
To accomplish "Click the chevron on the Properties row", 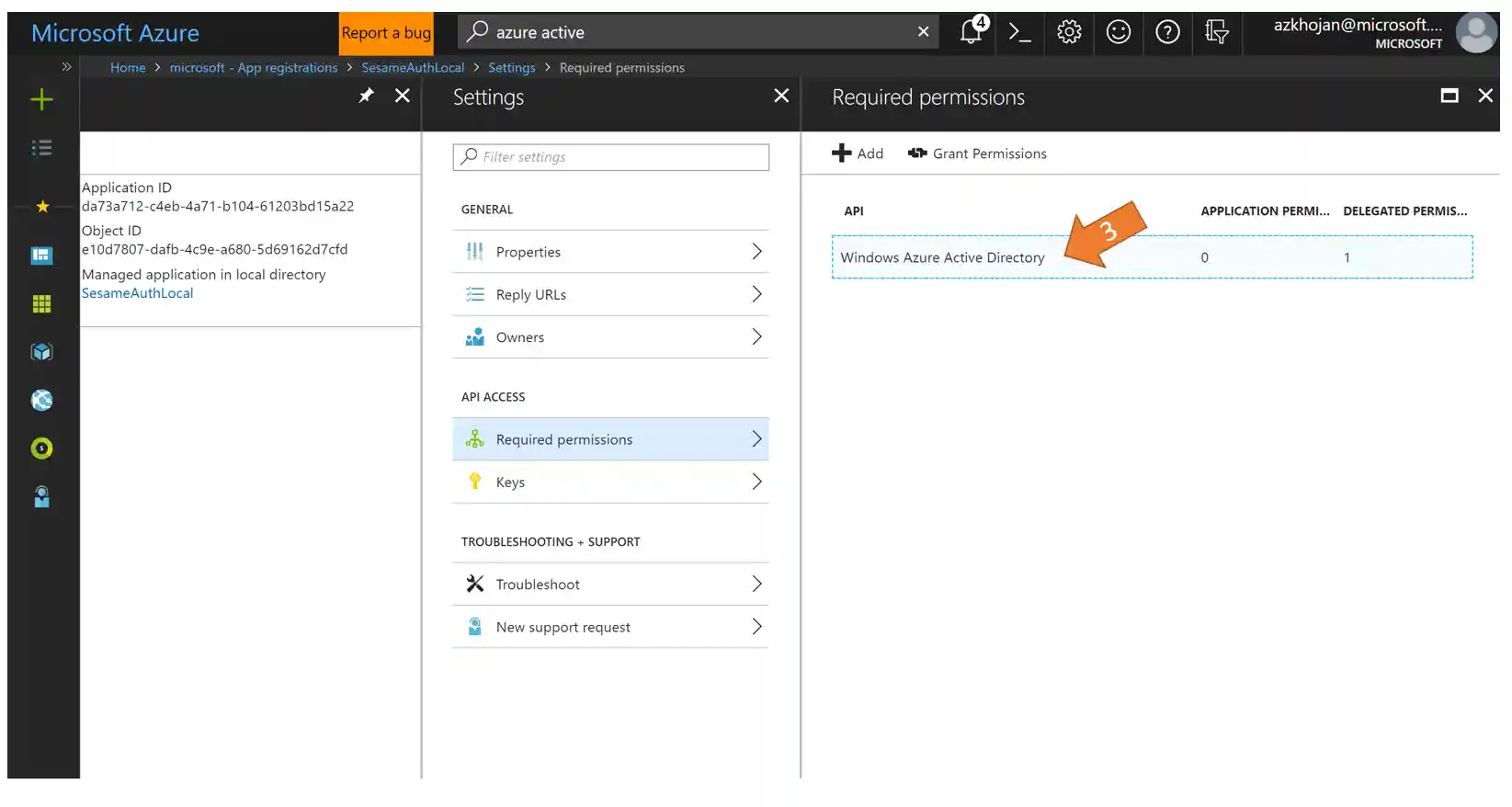I will (x=757, y=252).
